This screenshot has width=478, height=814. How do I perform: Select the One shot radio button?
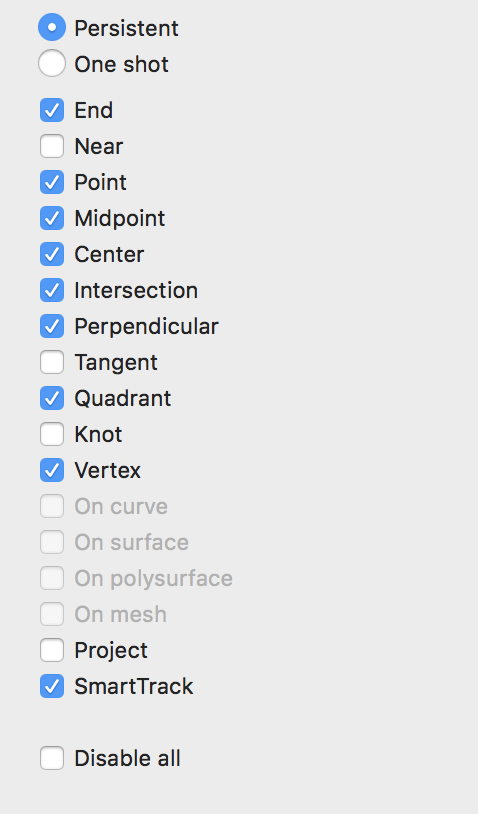(x=52, y=63)
